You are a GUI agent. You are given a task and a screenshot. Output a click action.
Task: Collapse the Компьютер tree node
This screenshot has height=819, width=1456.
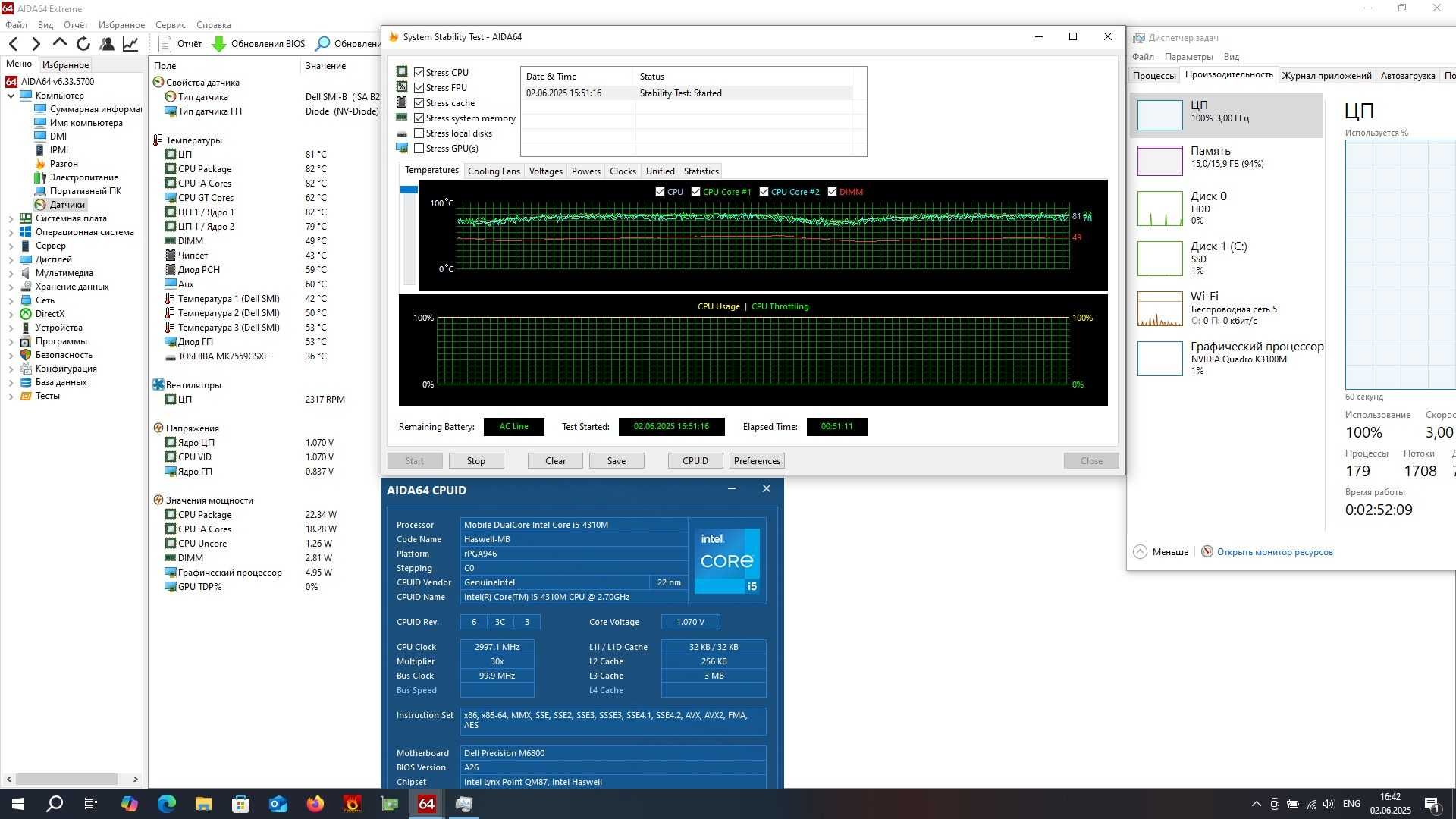11,96
